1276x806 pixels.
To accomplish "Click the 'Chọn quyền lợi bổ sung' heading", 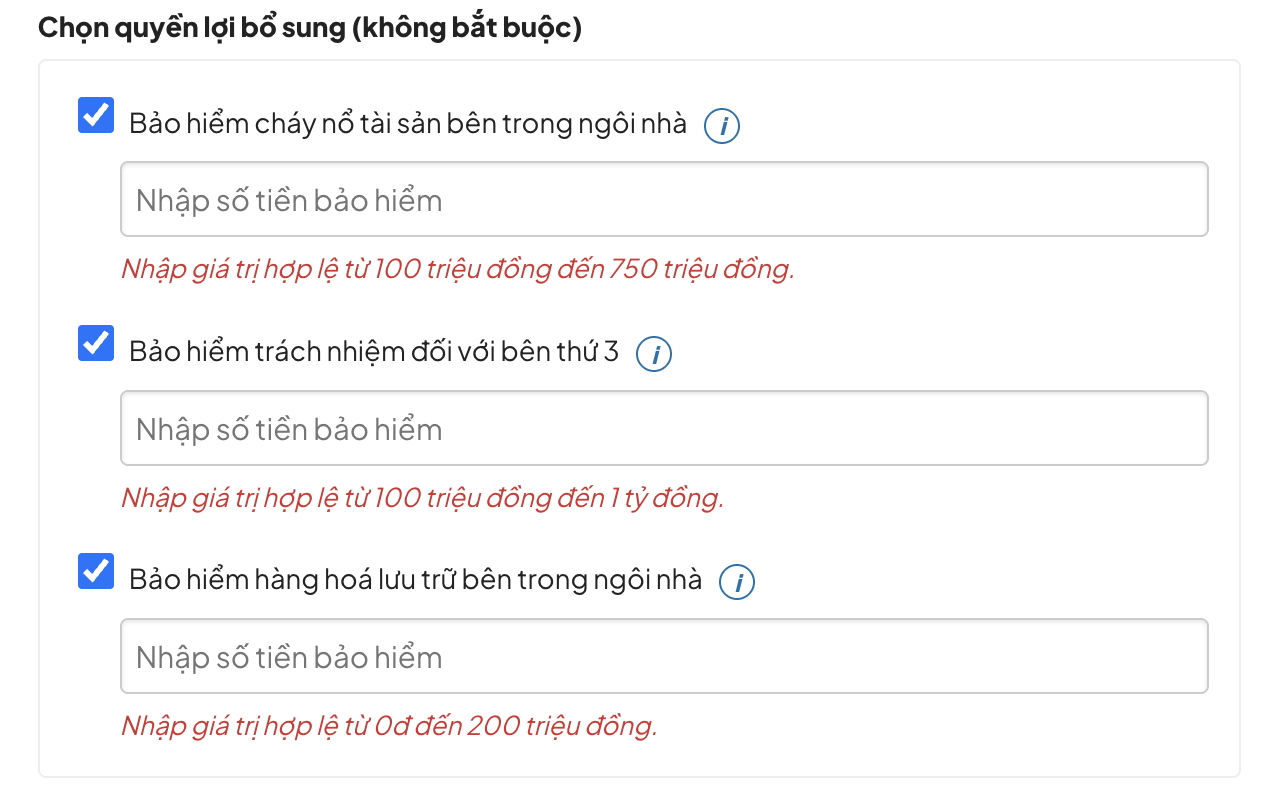I will point(190,27).
